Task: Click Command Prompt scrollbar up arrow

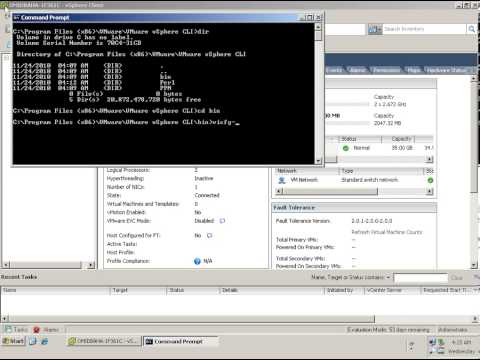Action: click(318, 27)
